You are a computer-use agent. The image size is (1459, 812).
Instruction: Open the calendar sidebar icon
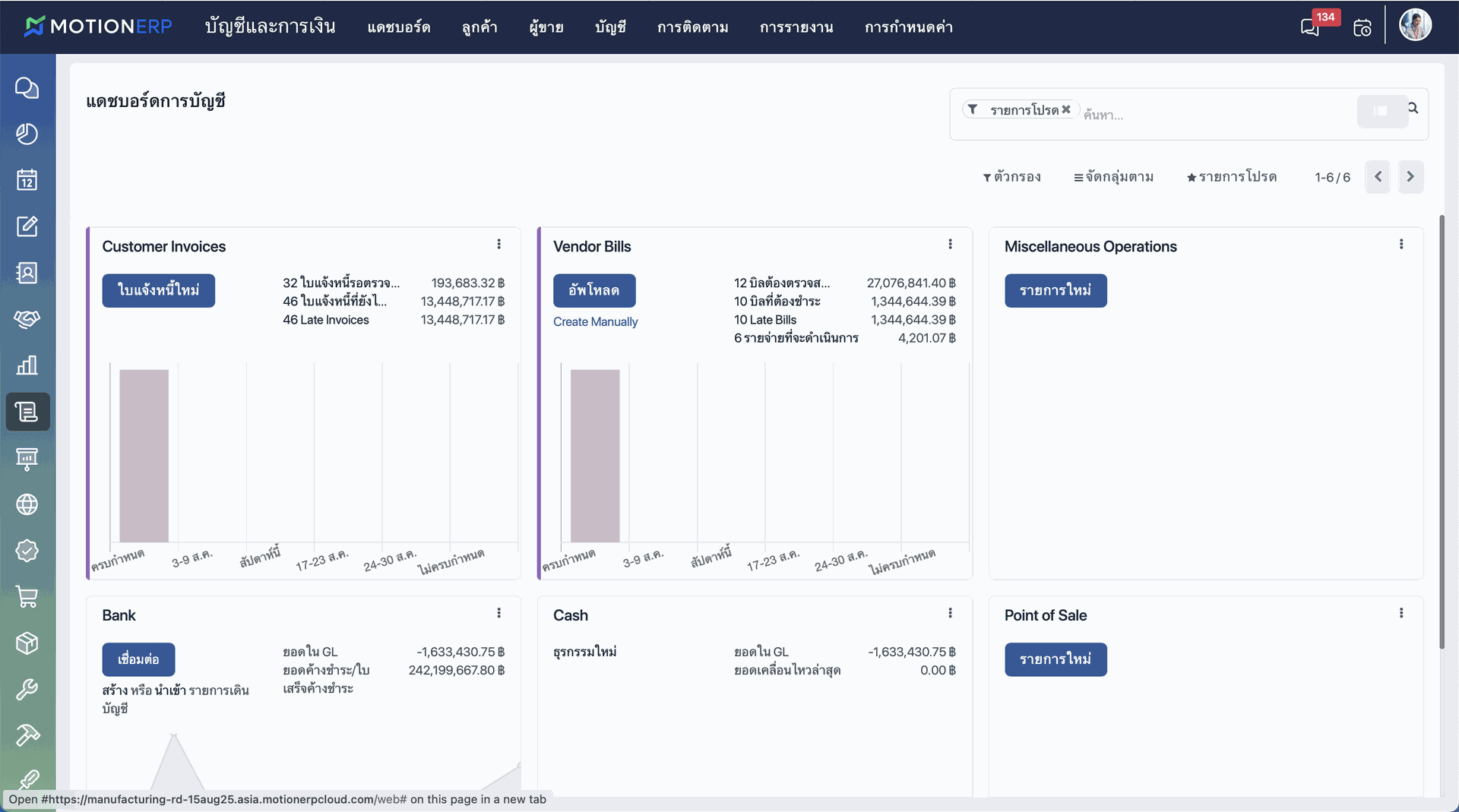tap(27, 180)
